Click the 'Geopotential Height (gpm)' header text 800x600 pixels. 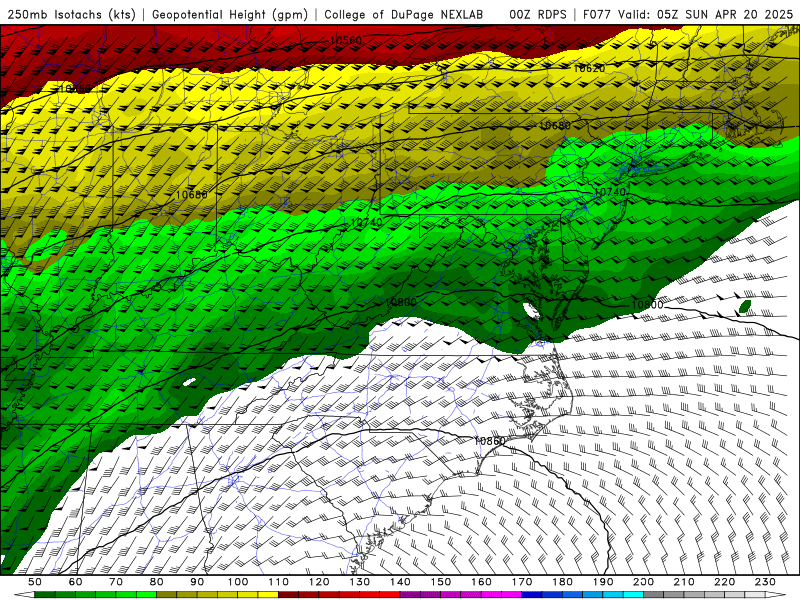click(230, 14)
